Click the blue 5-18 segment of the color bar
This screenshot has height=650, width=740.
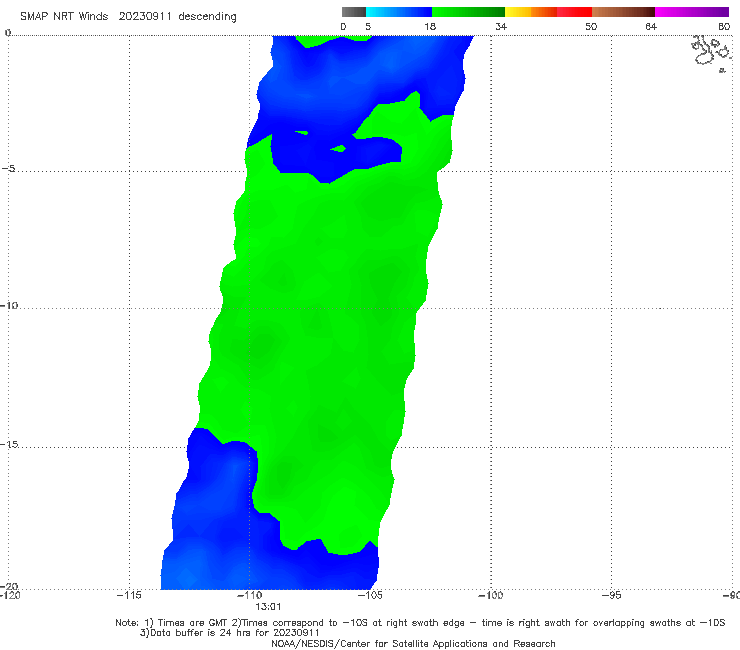point(399,12)
